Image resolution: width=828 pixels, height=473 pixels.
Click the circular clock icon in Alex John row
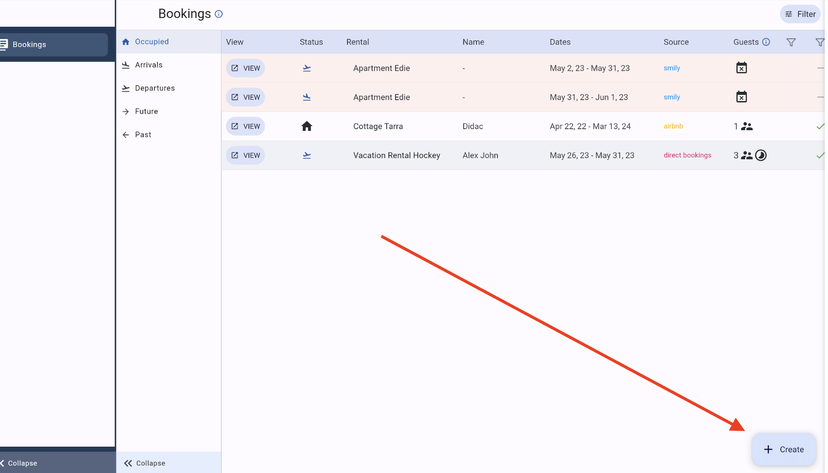[x=761, y=156]
